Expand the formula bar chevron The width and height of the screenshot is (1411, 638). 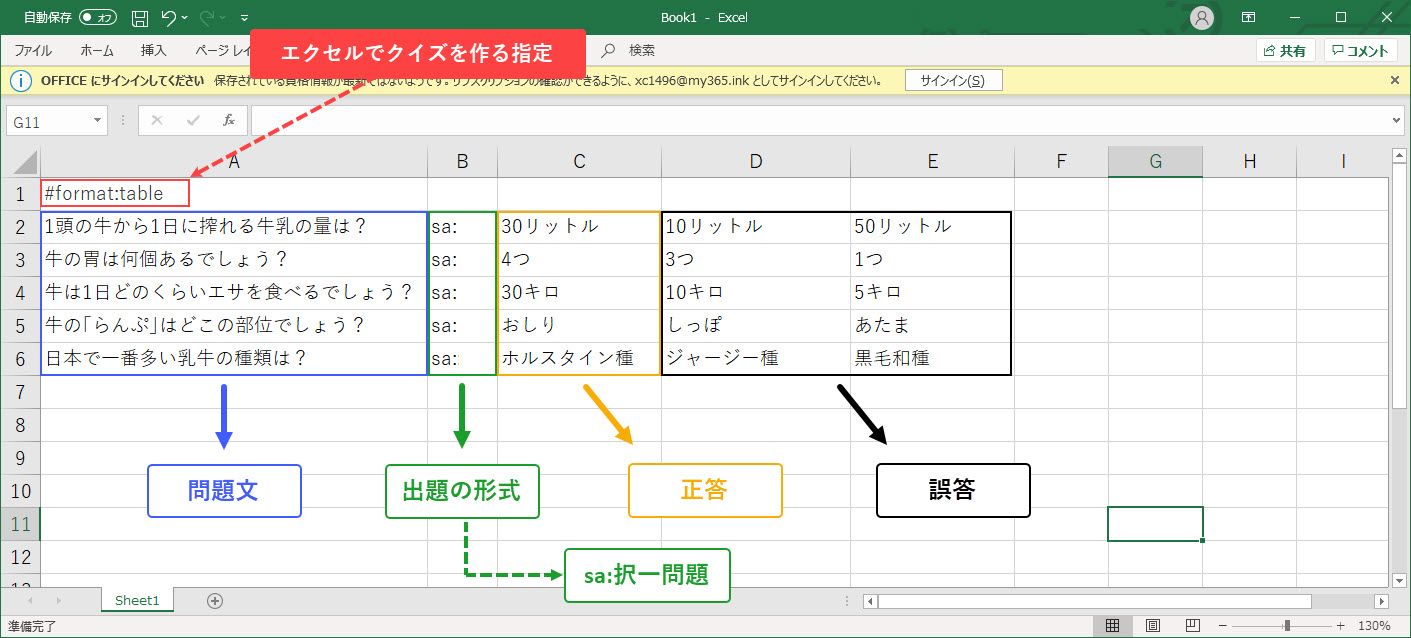[x=1397, y=121]
